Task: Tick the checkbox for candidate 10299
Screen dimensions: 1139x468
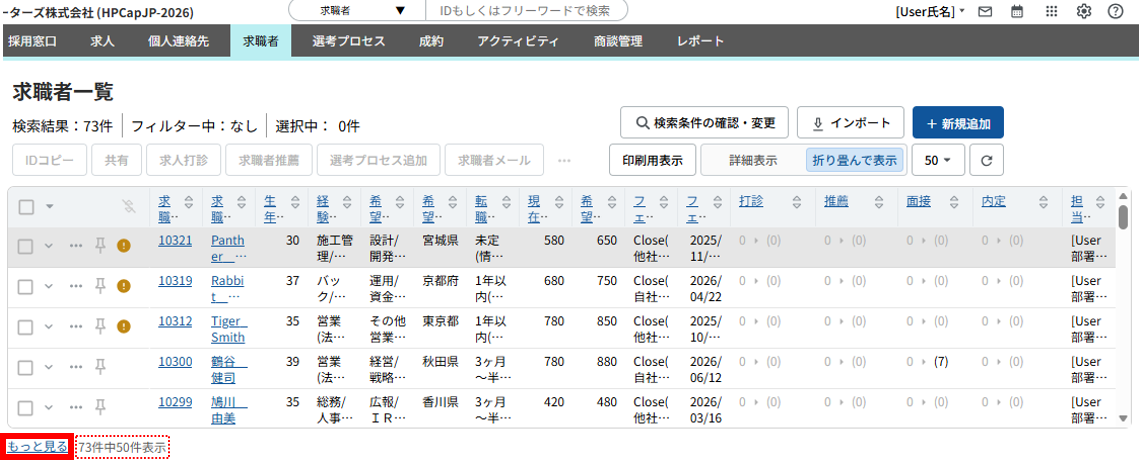Action: click(27, 407)
